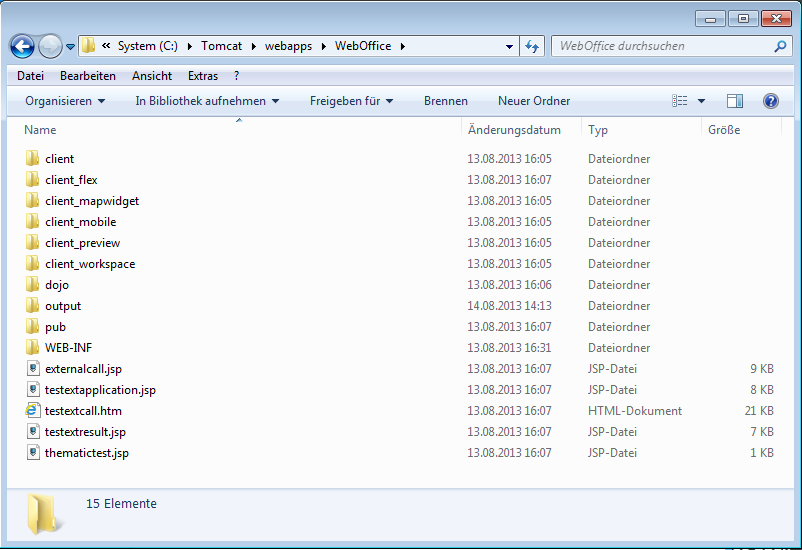Open the Ansicht menu
The width and height of the screenshot is (802, 550).
point(152,76)
